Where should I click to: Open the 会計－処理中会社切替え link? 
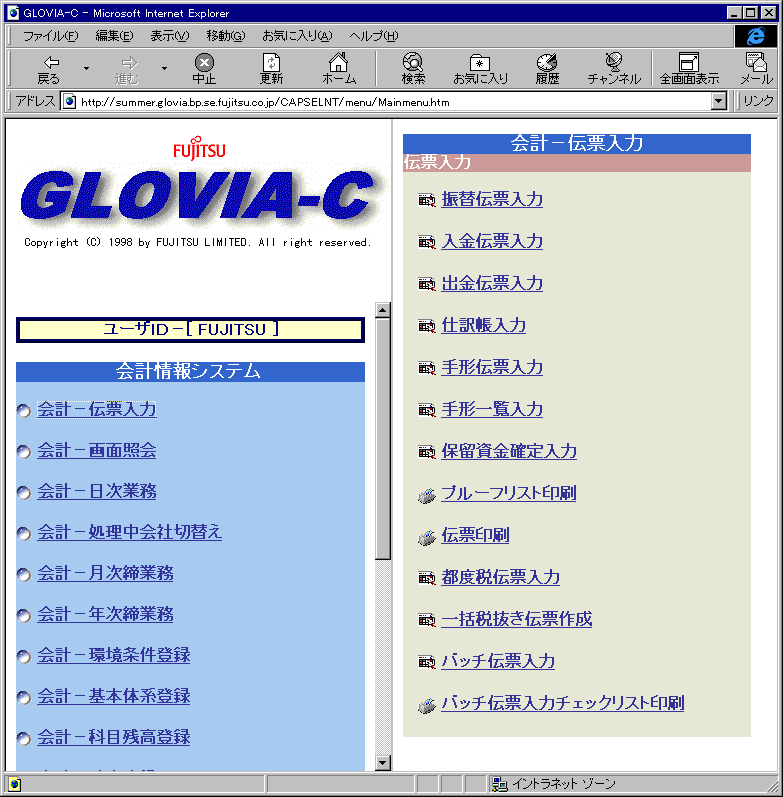pos(130,532)
